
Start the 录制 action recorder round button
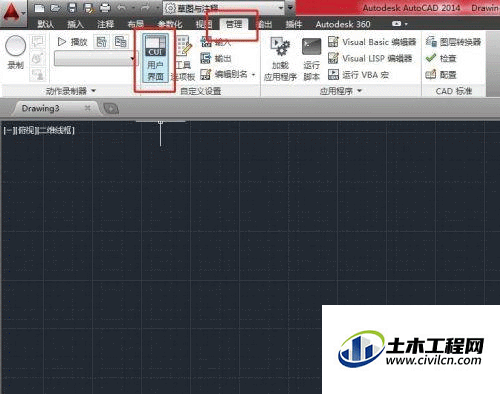click(x=15, y=52)
